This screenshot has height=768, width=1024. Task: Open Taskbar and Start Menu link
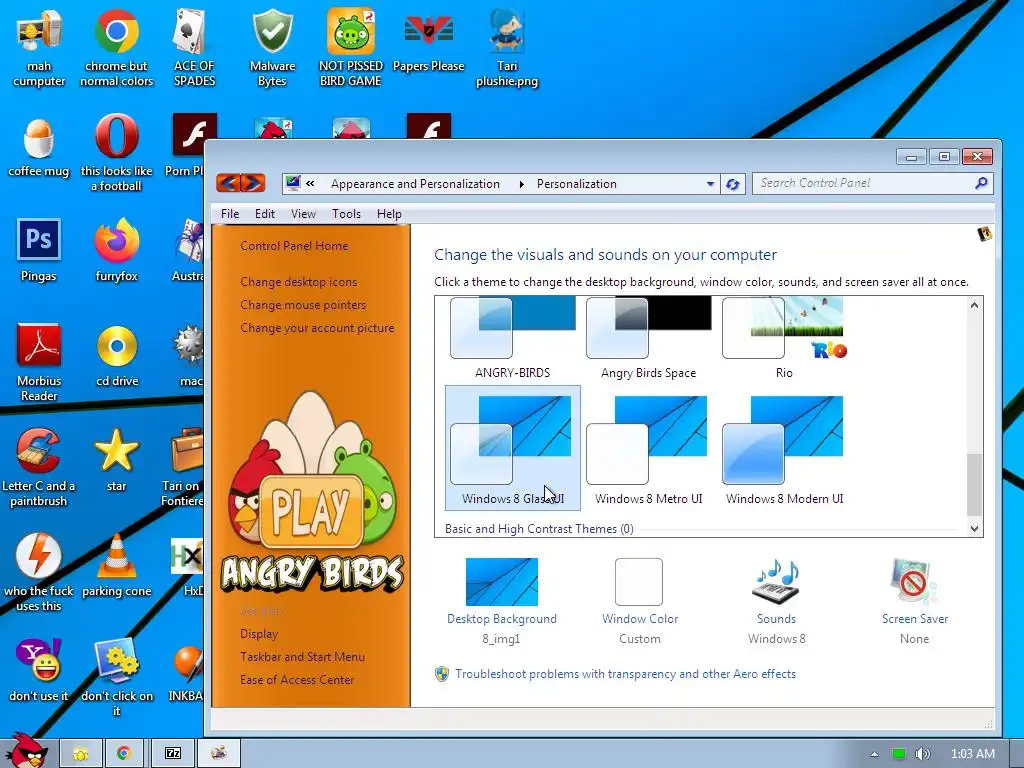coord(302,657)
